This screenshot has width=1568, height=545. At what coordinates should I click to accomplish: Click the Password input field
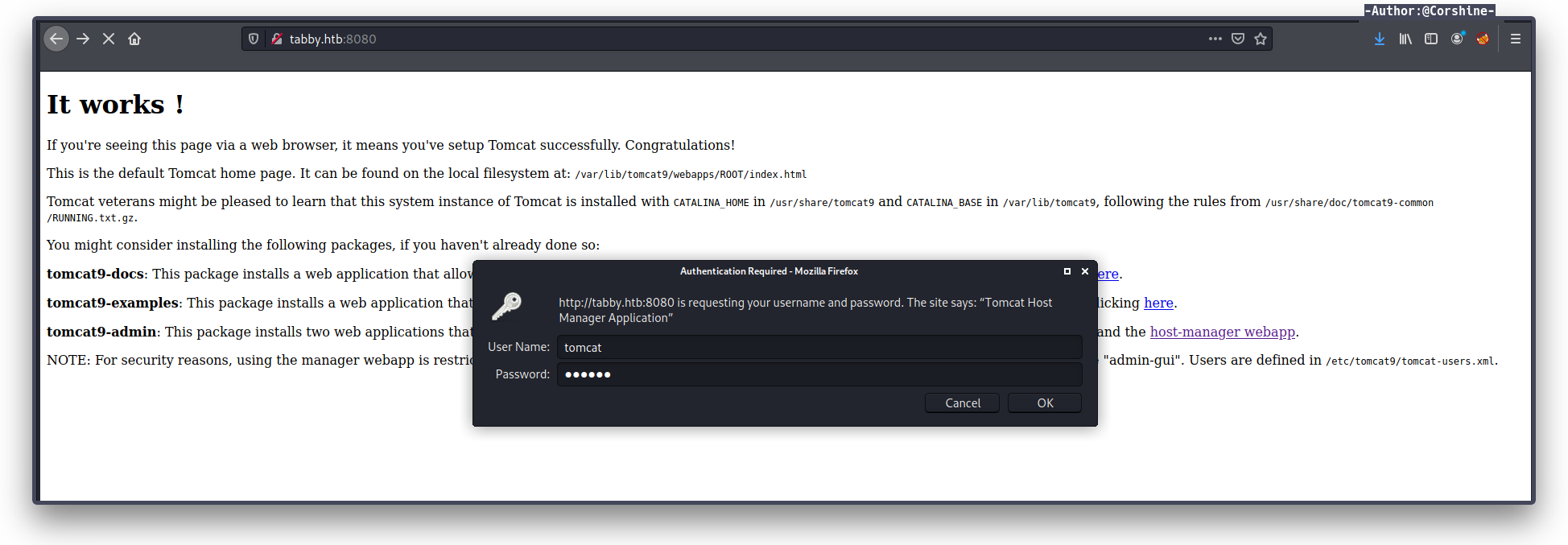pyautogui.click(x=819, y=374)
